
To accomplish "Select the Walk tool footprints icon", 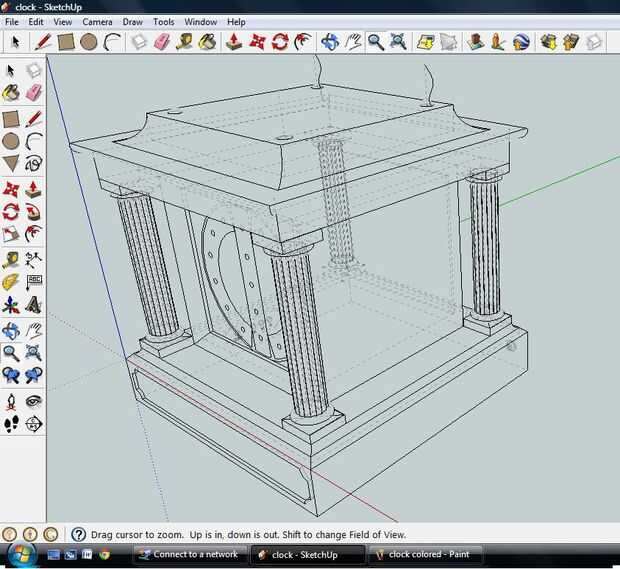I will point(11,424).
